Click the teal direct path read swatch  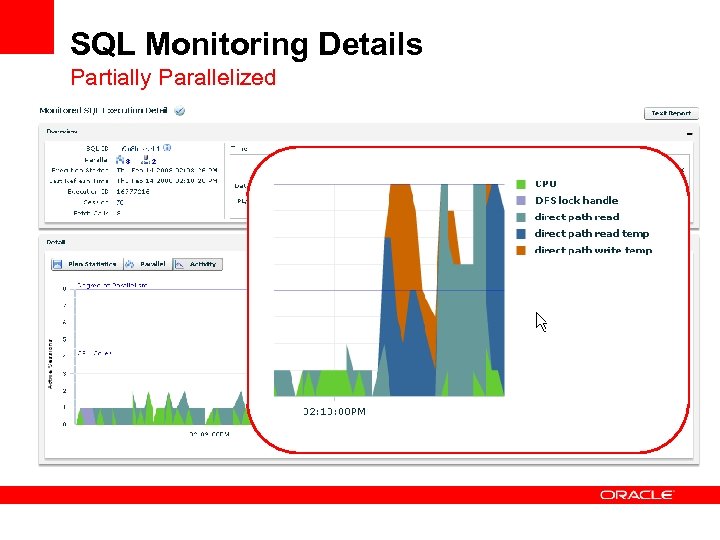[521, 217]
